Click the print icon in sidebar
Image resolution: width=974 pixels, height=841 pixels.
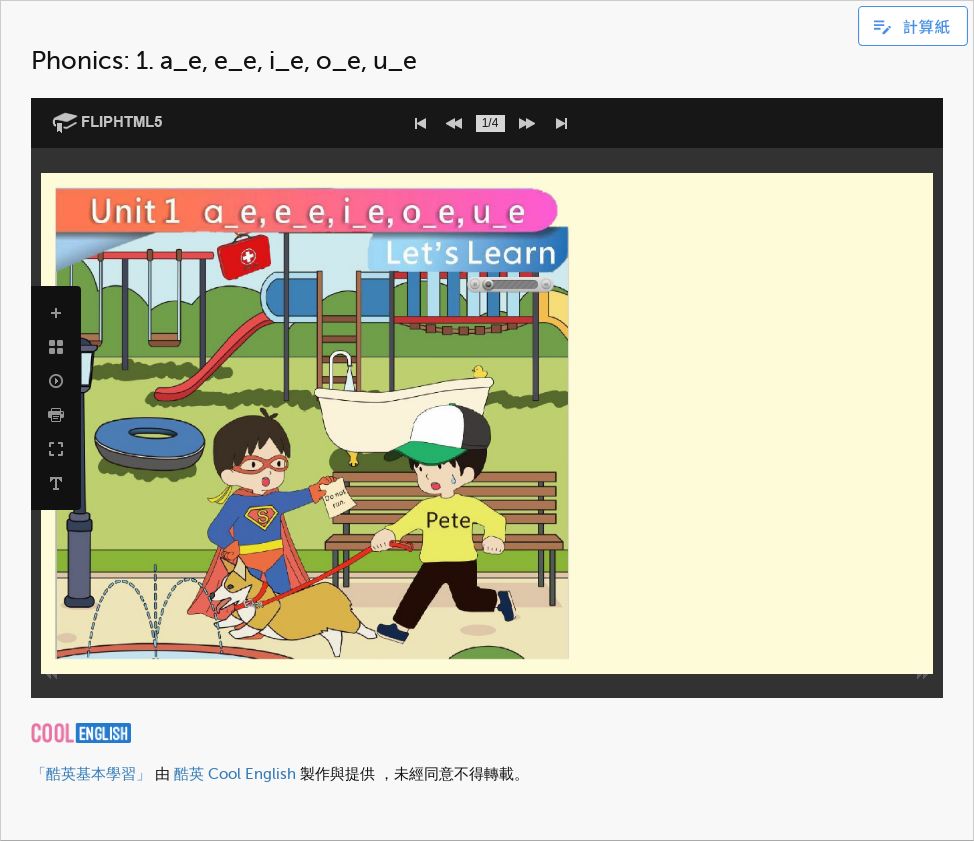tap(56, 415)
